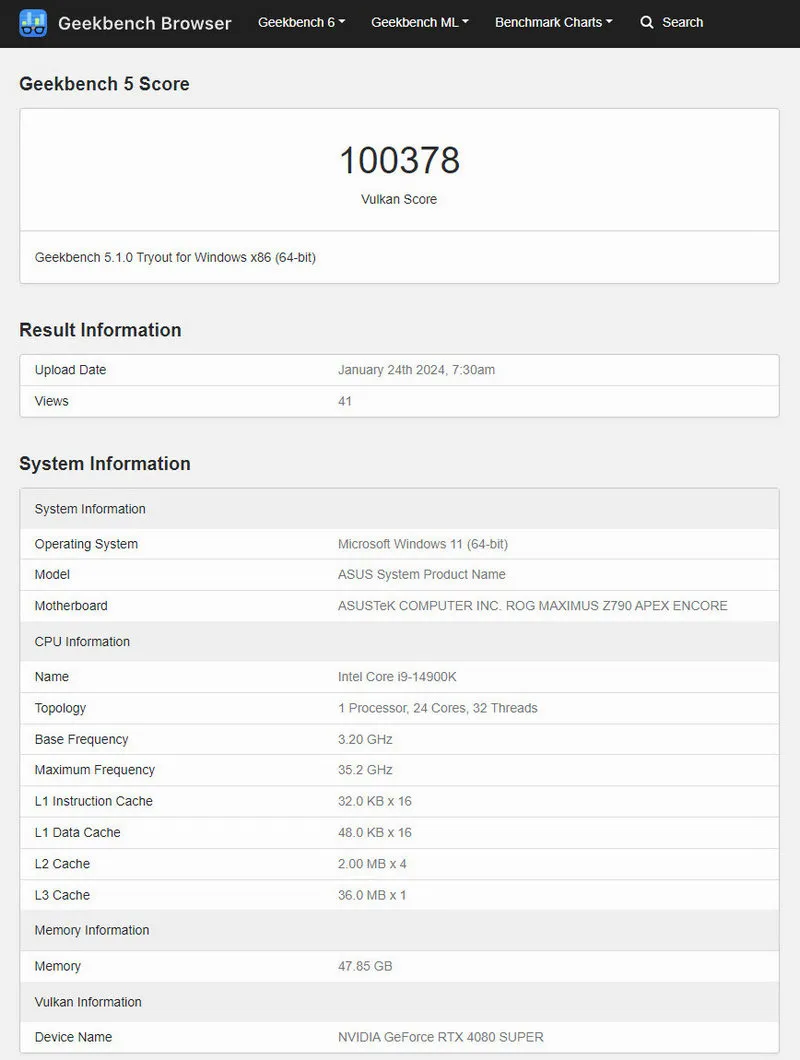Click the 47.85 GB memory value
800x1060 pixels.
tap(365, 966)
